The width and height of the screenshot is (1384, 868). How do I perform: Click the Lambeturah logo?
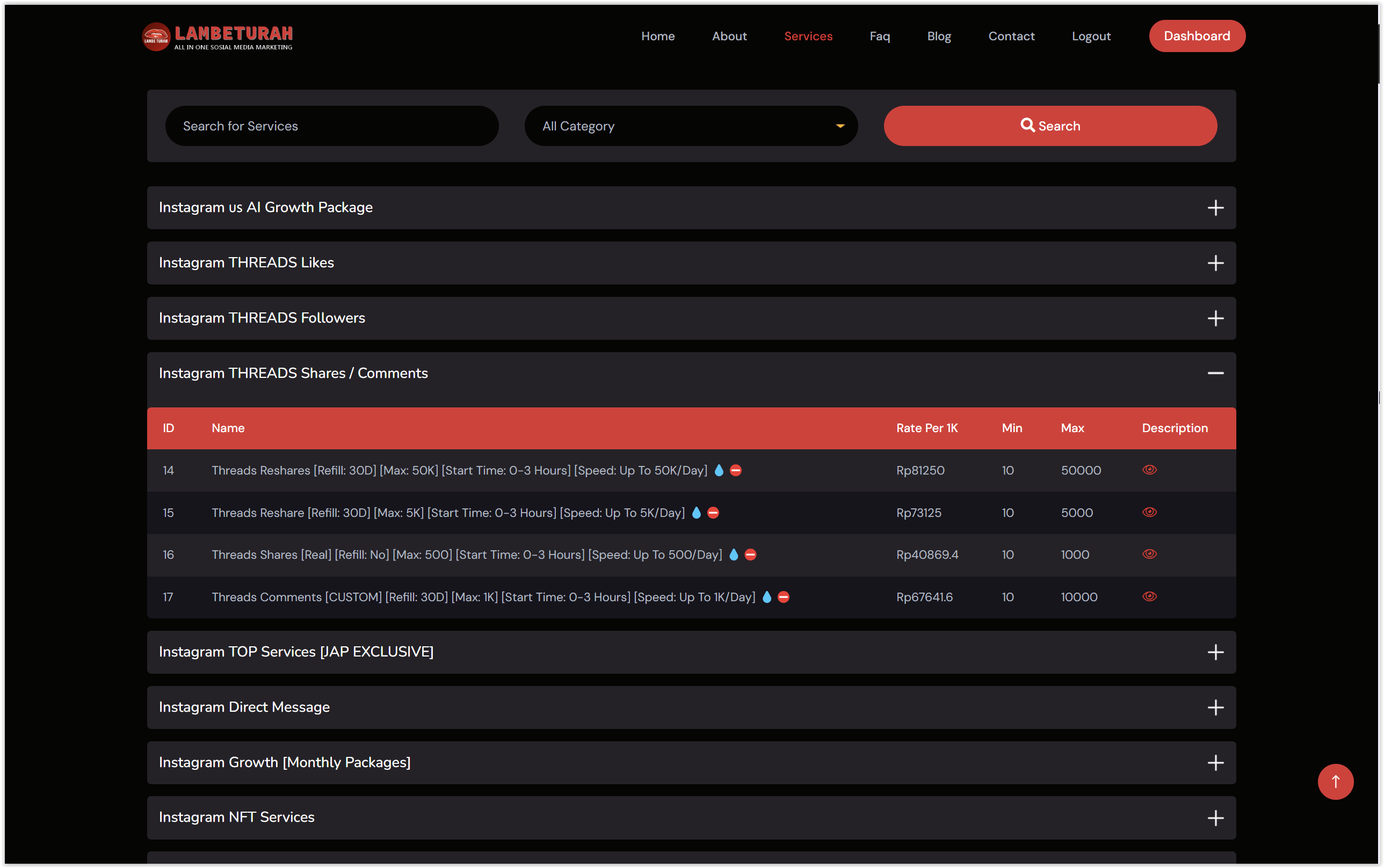pos(217,36)
